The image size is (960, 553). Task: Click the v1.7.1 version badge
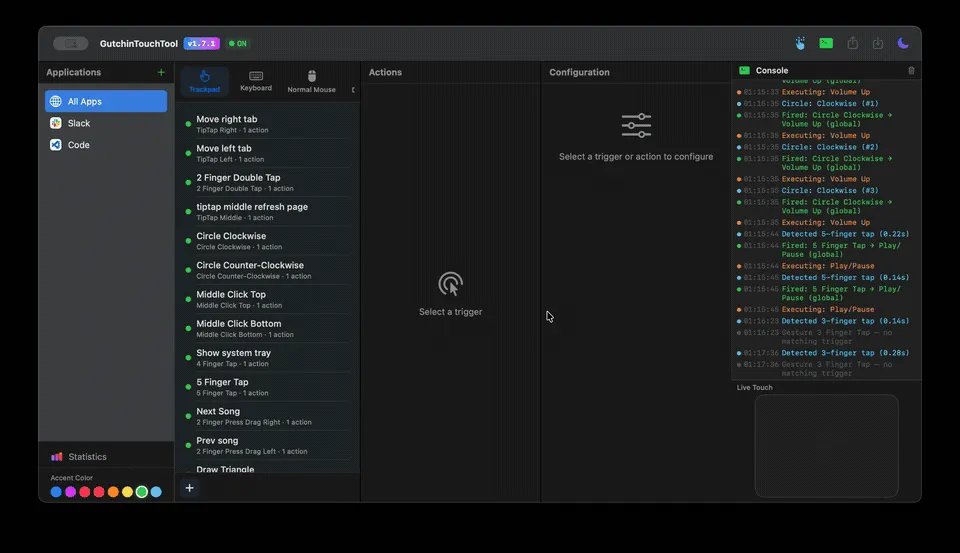pos(201,43)
